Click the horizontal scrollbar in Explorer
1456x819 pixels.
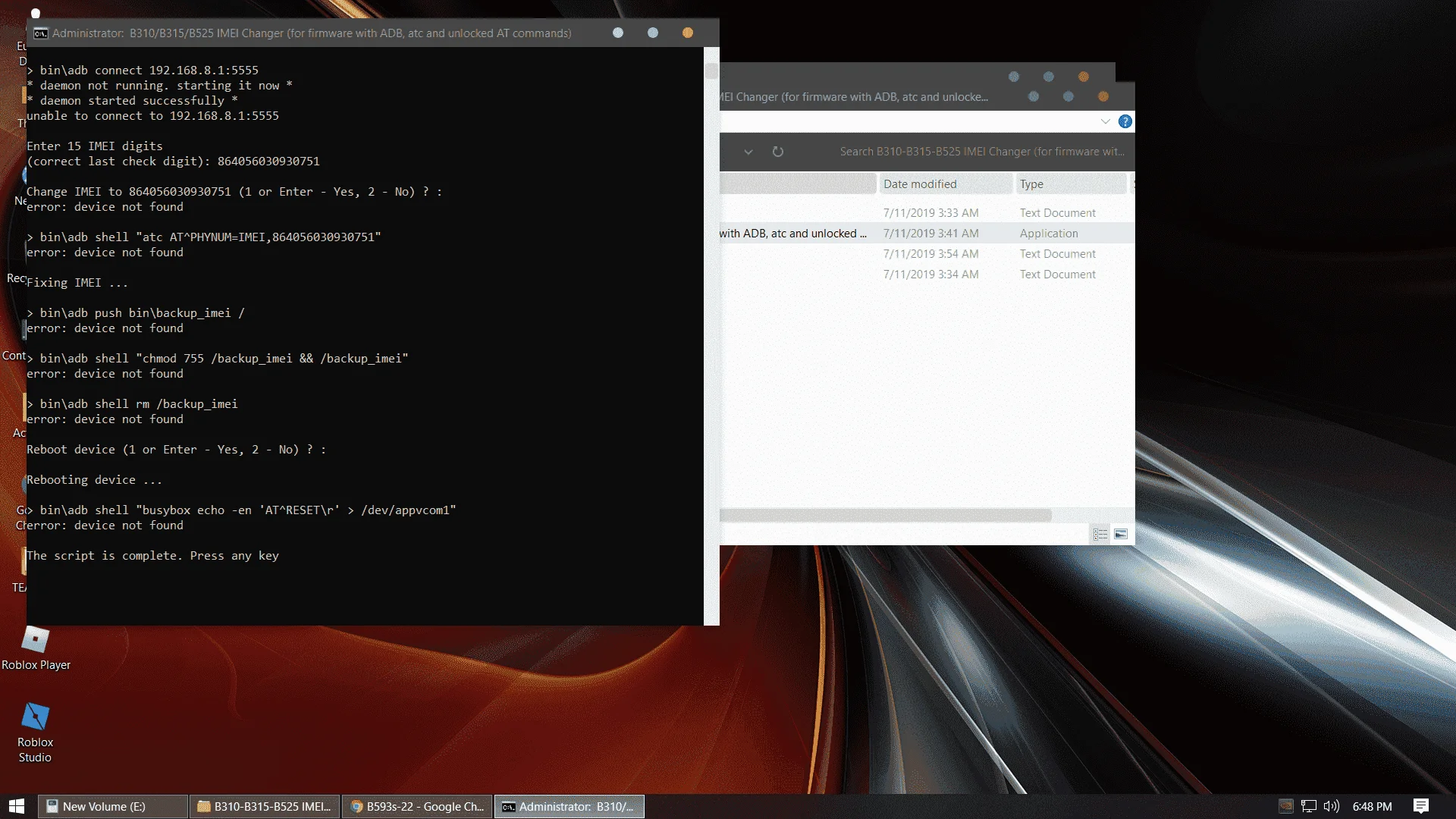(885, 516)
